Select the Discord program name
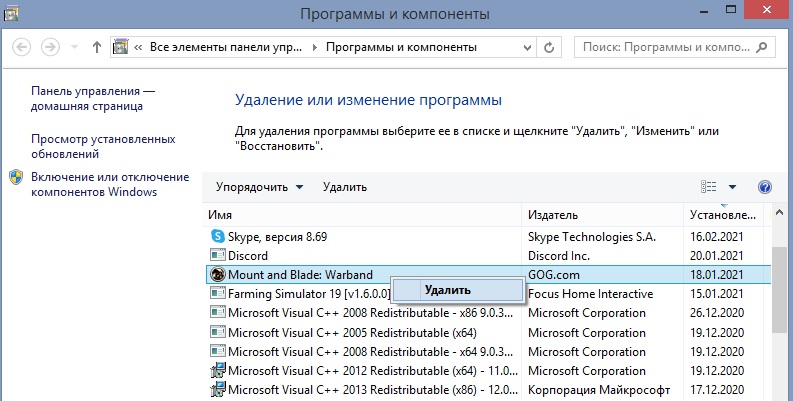This screenshot has width=793, height=401. coord(248,256)
